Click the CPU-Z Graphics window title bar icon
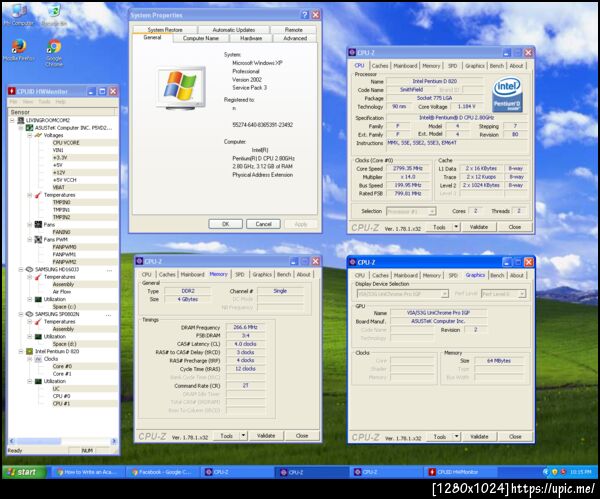The image size is (600, 499). [x=352, y=262]
